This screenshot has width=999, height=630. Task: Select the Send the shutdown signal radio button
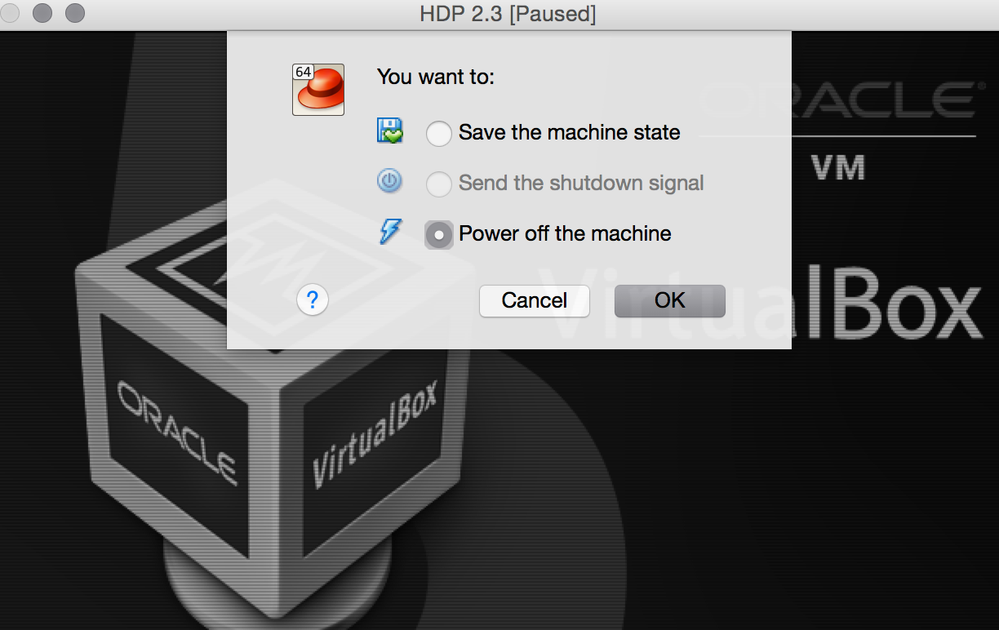point(438,183)
